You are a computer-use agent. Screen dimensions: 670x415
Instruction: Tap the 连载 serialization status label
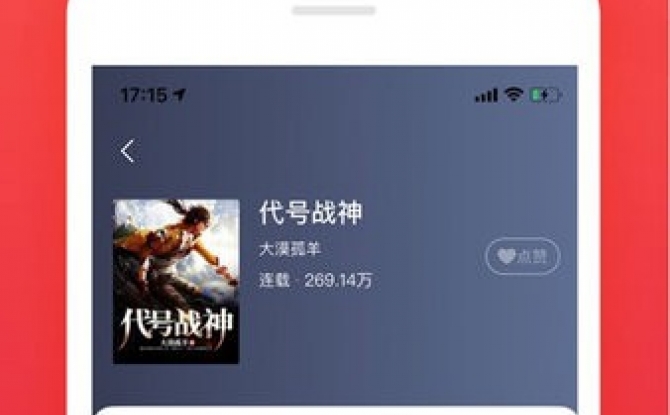(274, 280)
